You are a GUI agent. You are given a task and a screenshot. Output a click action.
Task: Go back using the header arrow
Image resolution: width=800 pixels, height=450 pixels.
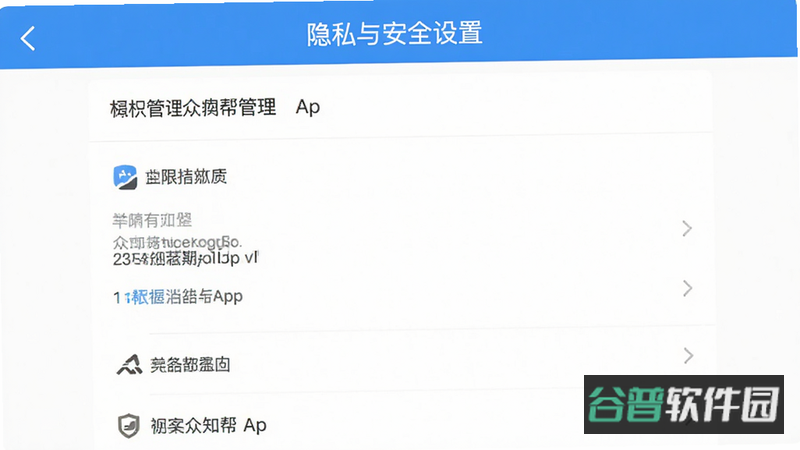(x=28, y=38)
